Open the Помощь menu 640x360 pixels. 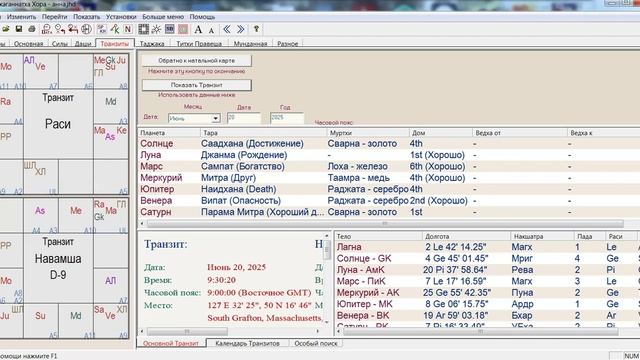pyautogui.click(x=202, y=17)
